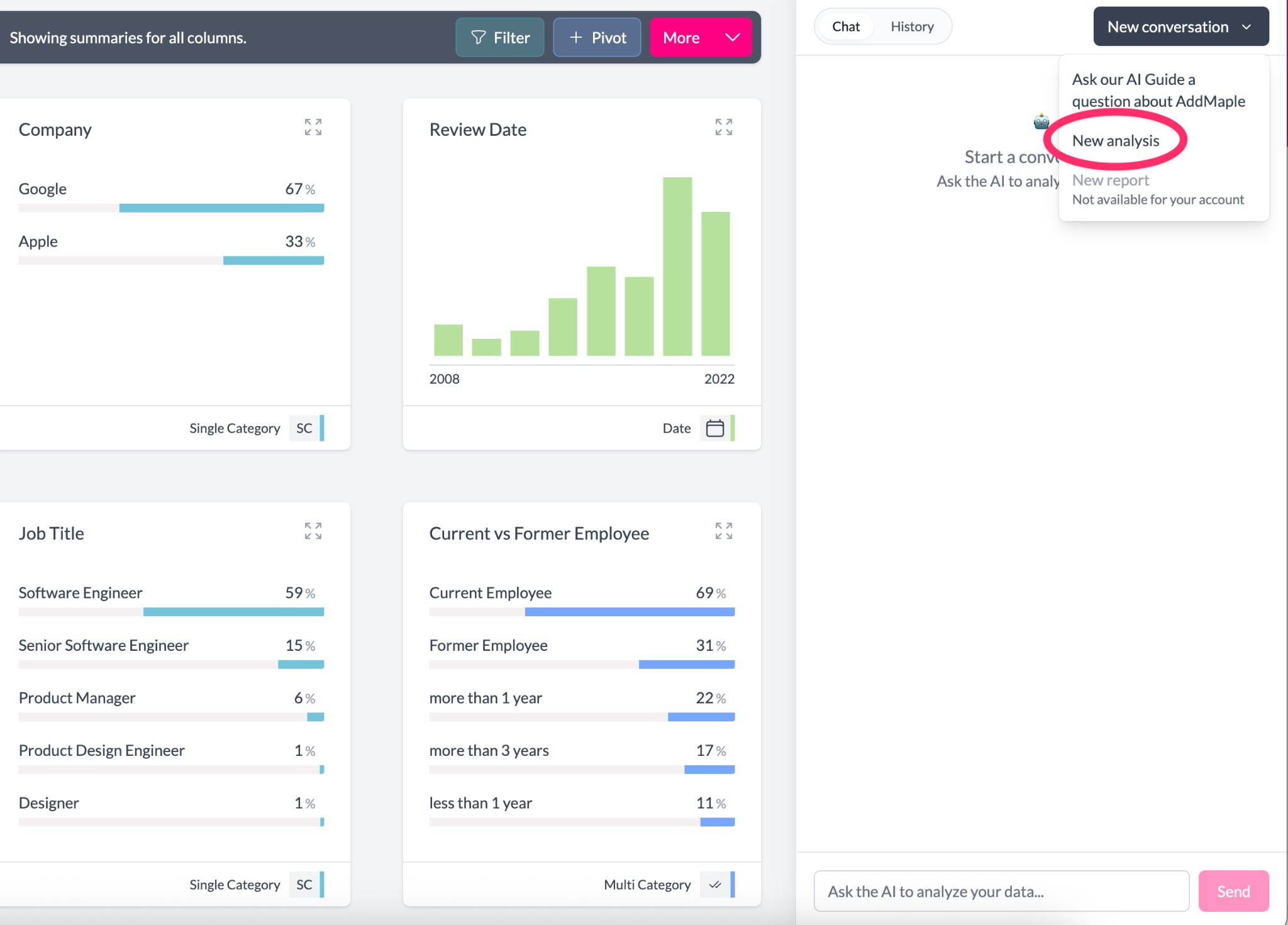Expand the Company summary card to fullscreen
1288x925 pixels.
click(x=313, y=128)
